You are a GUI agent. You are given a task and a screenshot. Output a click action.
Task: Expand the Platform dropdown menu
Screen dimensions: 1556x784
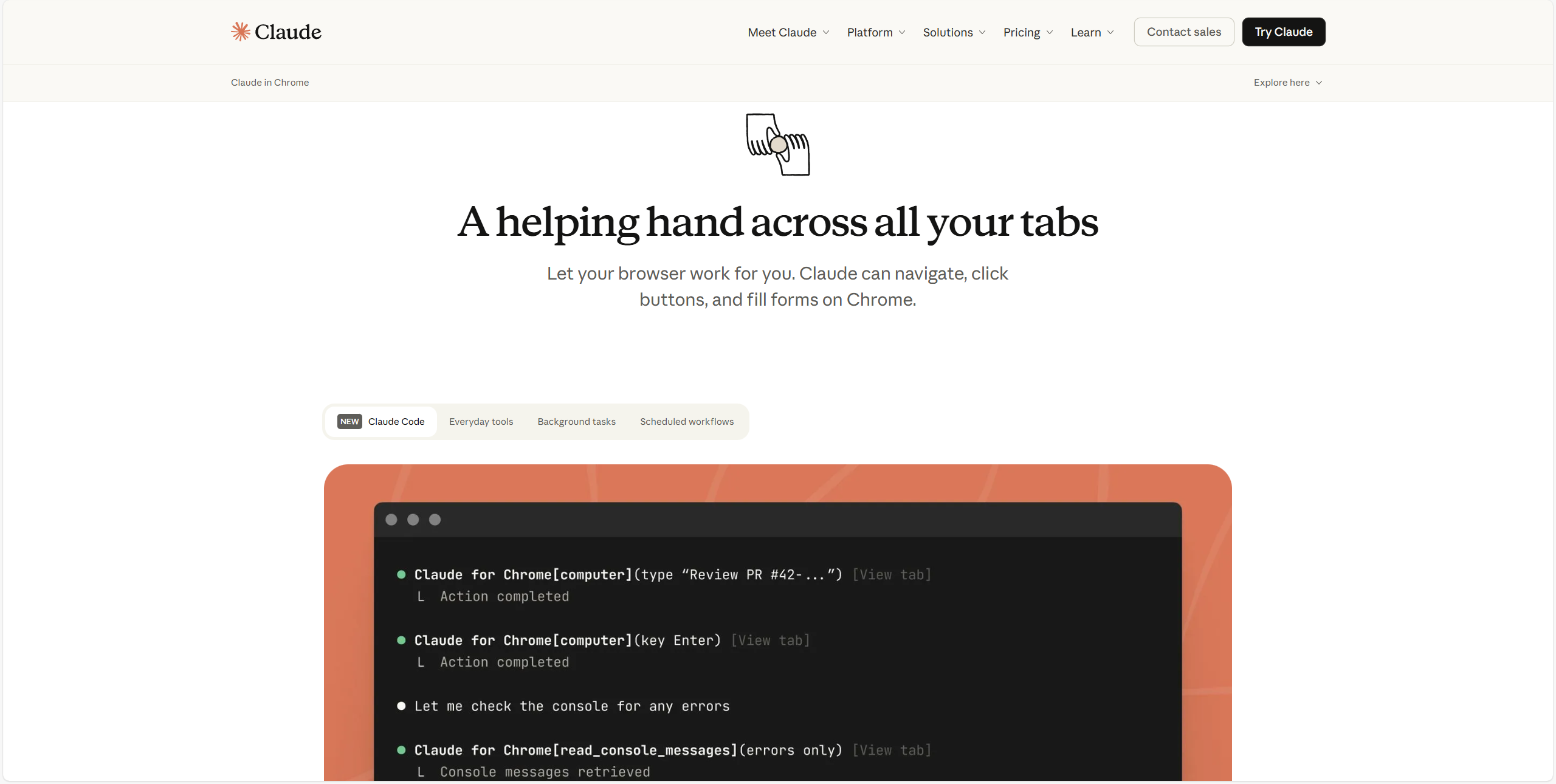876,32
